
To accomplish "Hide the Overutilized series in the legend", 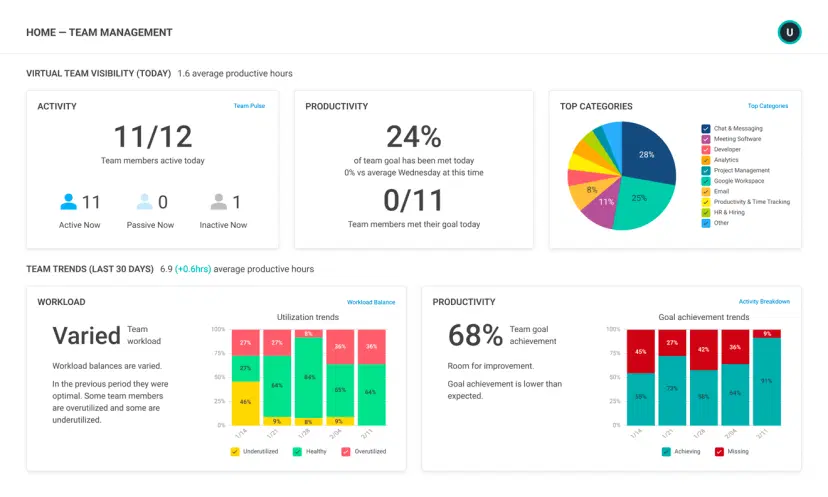I will (x=346, y=452).
